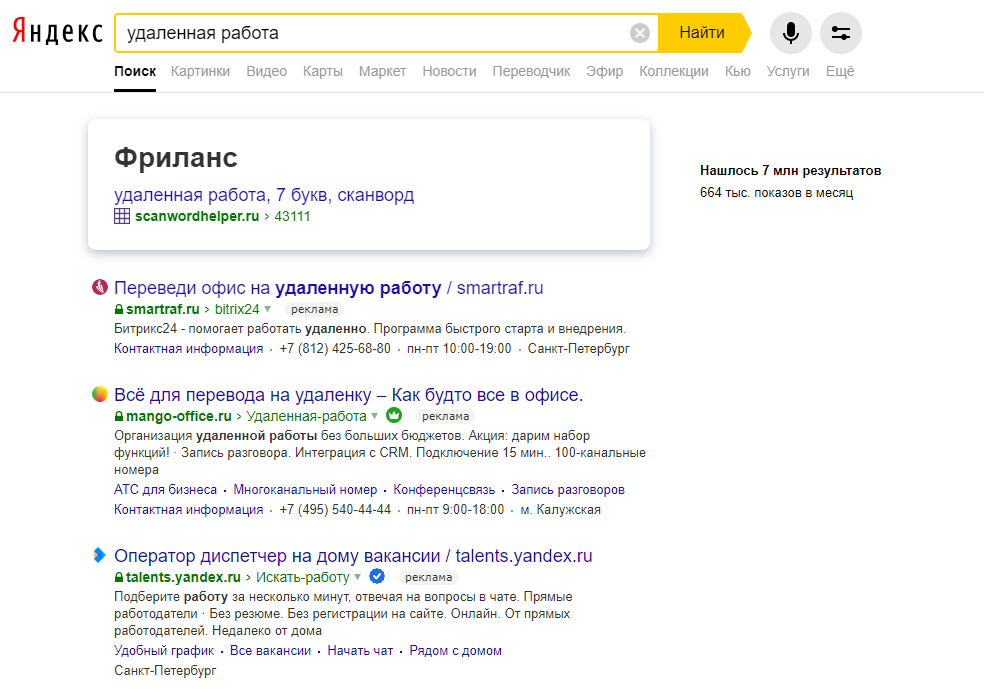
Task: Click the talents.yandex favicon
Action: pos(100,555)
